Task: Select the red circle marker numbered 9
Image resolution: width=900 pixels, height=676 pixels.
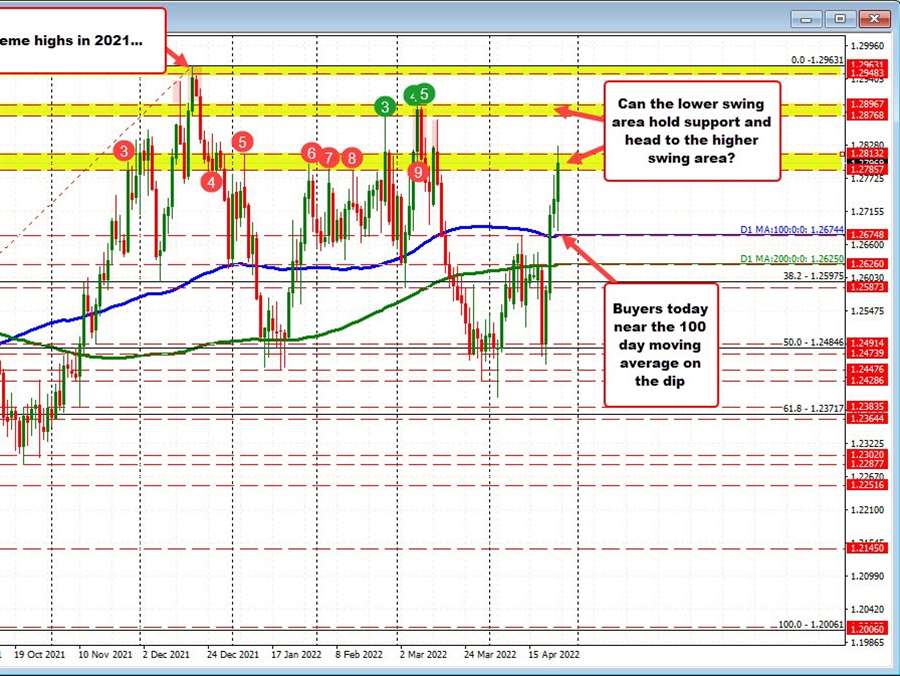Action: point(419,172)
